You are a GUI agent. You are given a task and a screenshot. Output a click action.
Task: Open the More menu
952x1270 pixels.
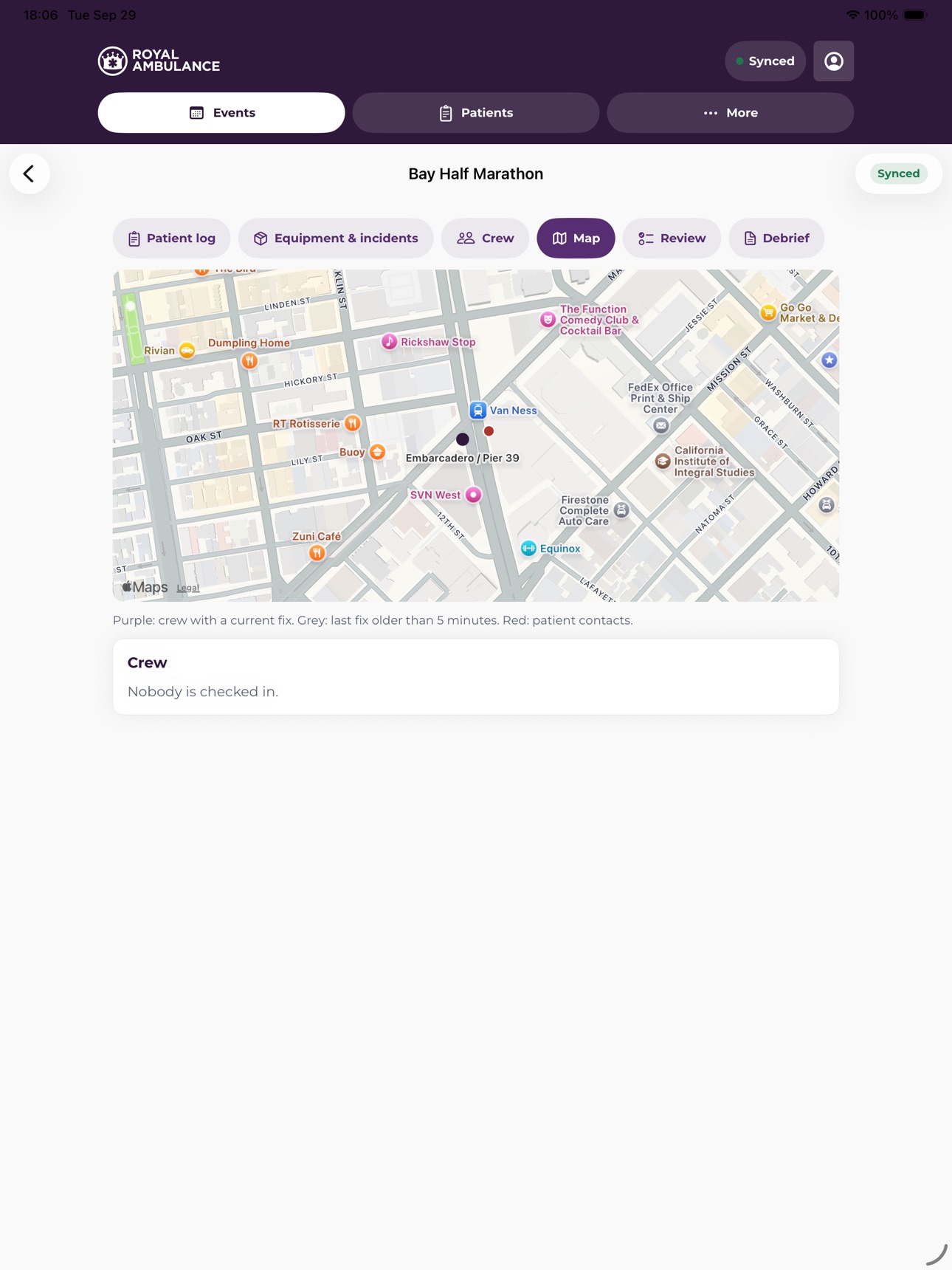[x=731, y=113]
